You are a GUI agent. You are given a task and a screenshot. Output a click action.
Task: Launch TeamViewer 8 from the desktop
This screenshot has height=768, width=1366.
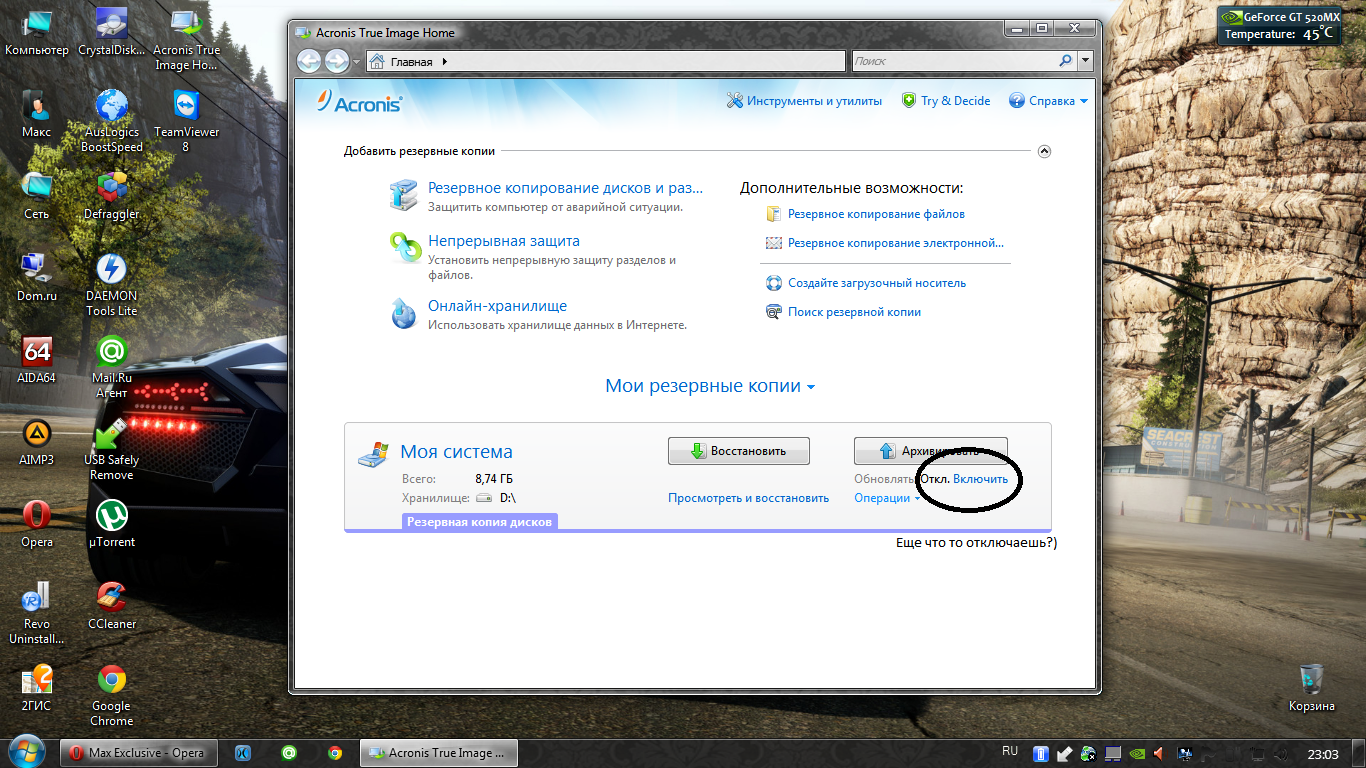tap(186, 121)
